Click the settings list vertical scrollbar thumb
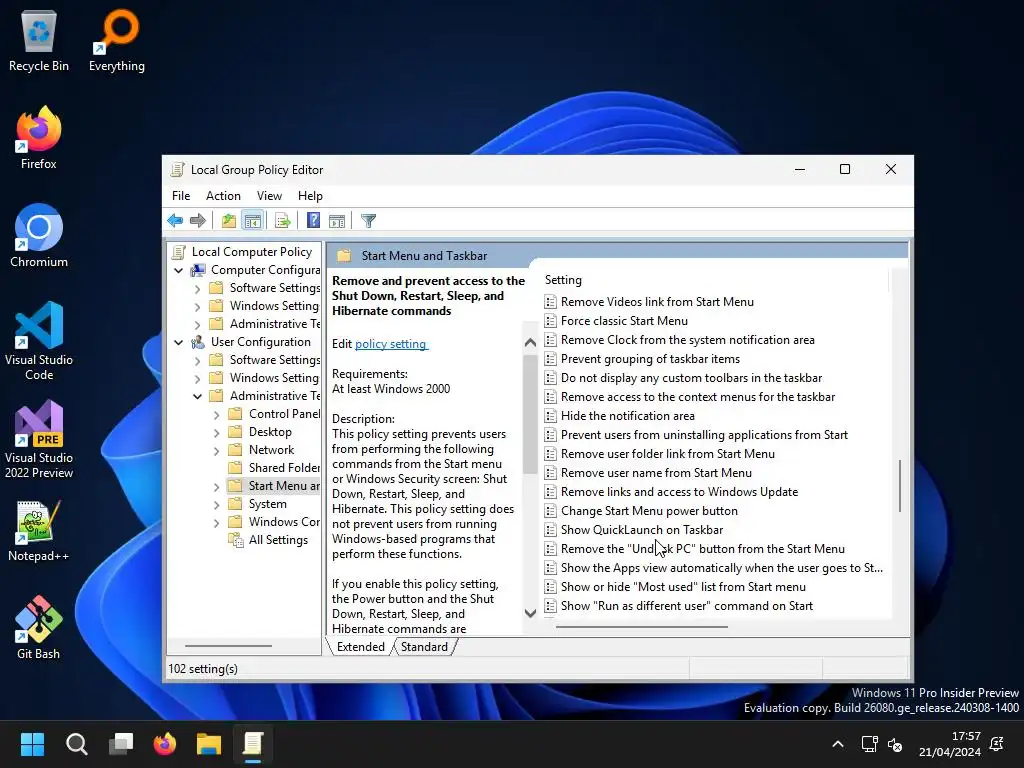Image resolution: width=1024 pixels, height=768 pixels. [900, 486]
